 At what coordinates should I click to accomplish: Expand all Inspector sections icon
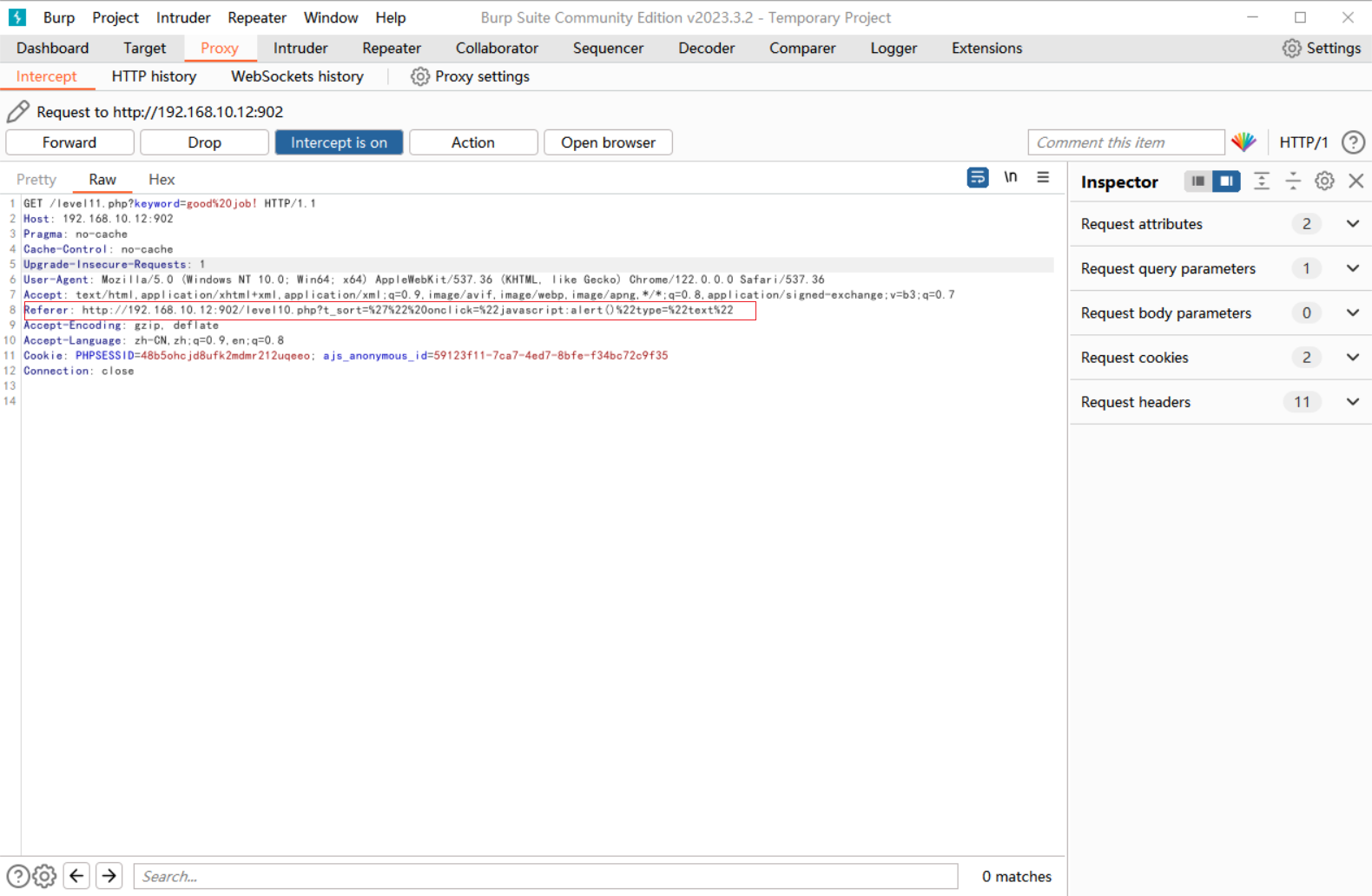pyautogui.click(x=1262, y=181)
